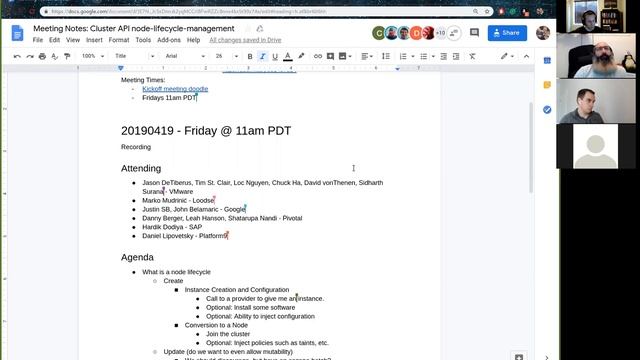Viewport: 640px width, 360px height.
Task: Click the blue Share button
Action: [x=507, y=33]
